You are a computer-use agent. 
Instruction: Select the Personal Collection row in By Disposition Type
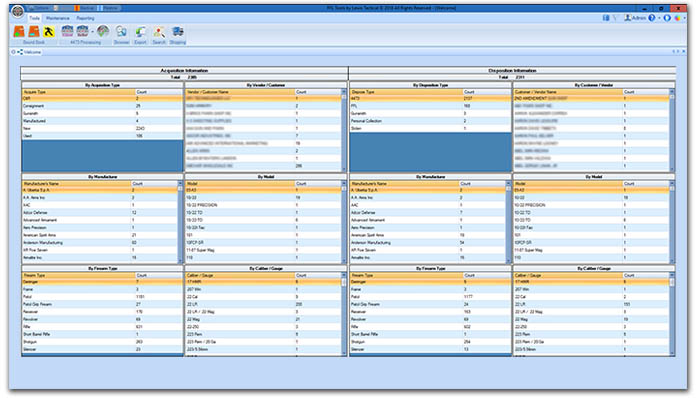click(430, 121)
